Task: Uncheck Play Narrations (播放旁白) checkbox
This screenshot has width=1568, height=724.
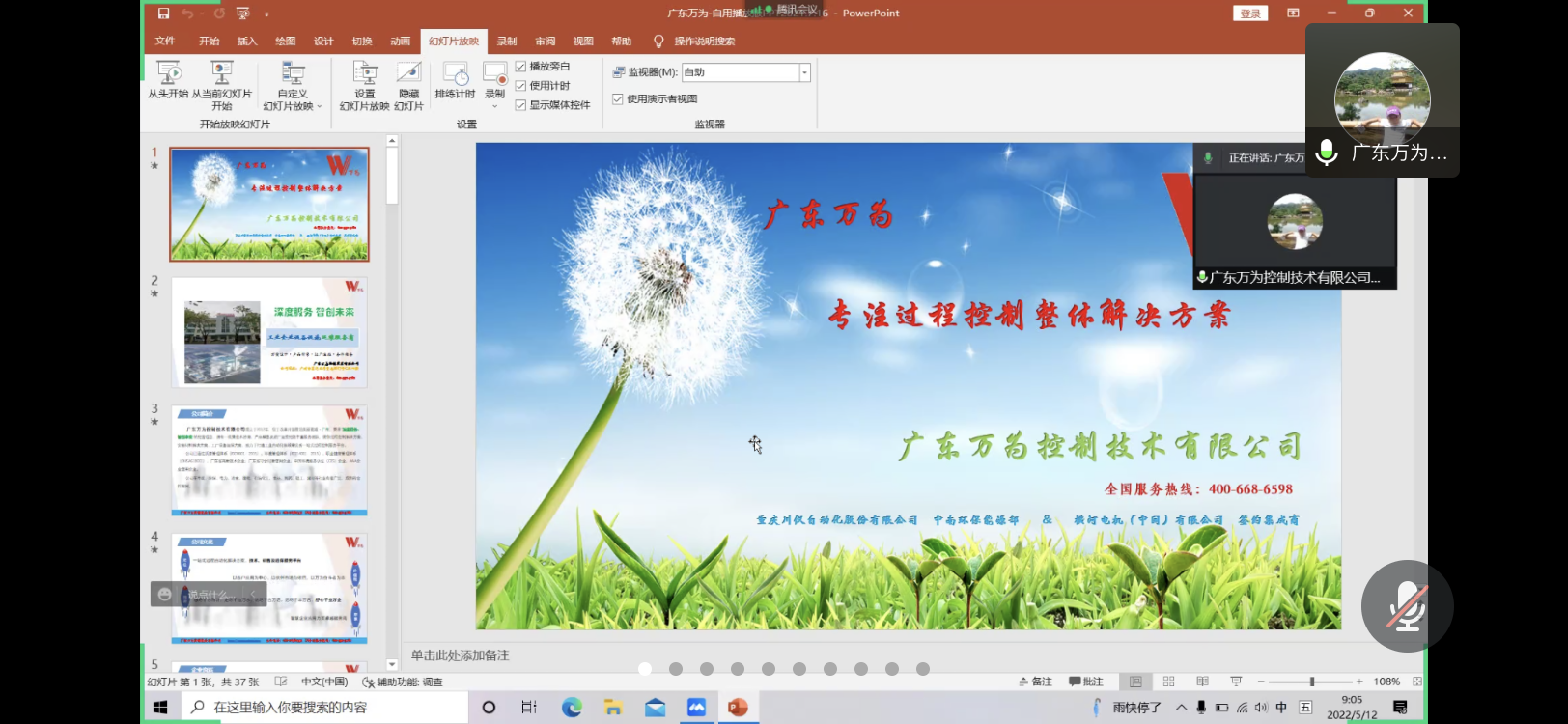Action: [x=521, y=67]
